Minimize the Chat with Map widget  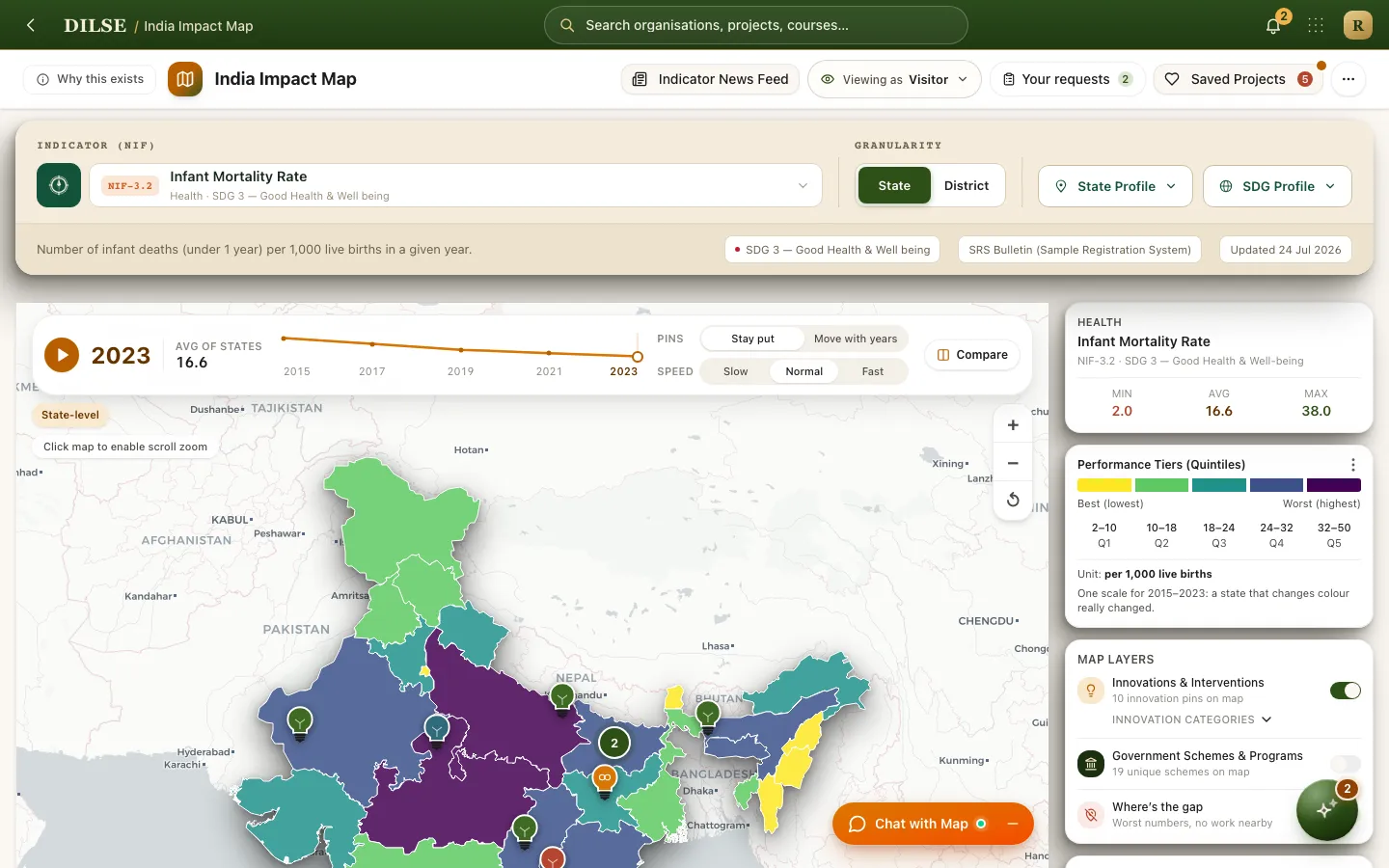coord(1013,824)
